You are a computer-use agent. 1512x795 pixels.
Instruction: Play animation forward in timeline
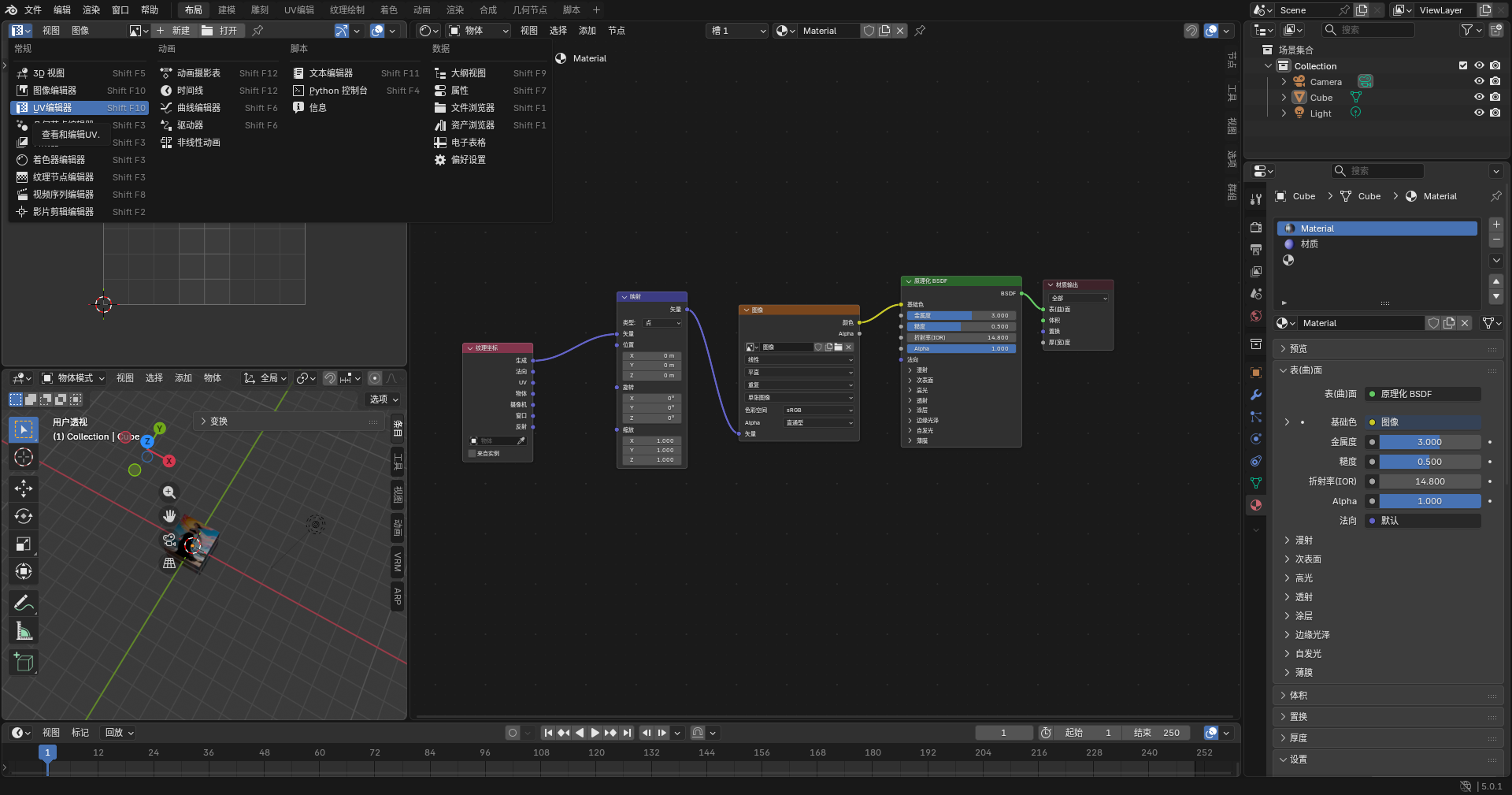(595, 733)
